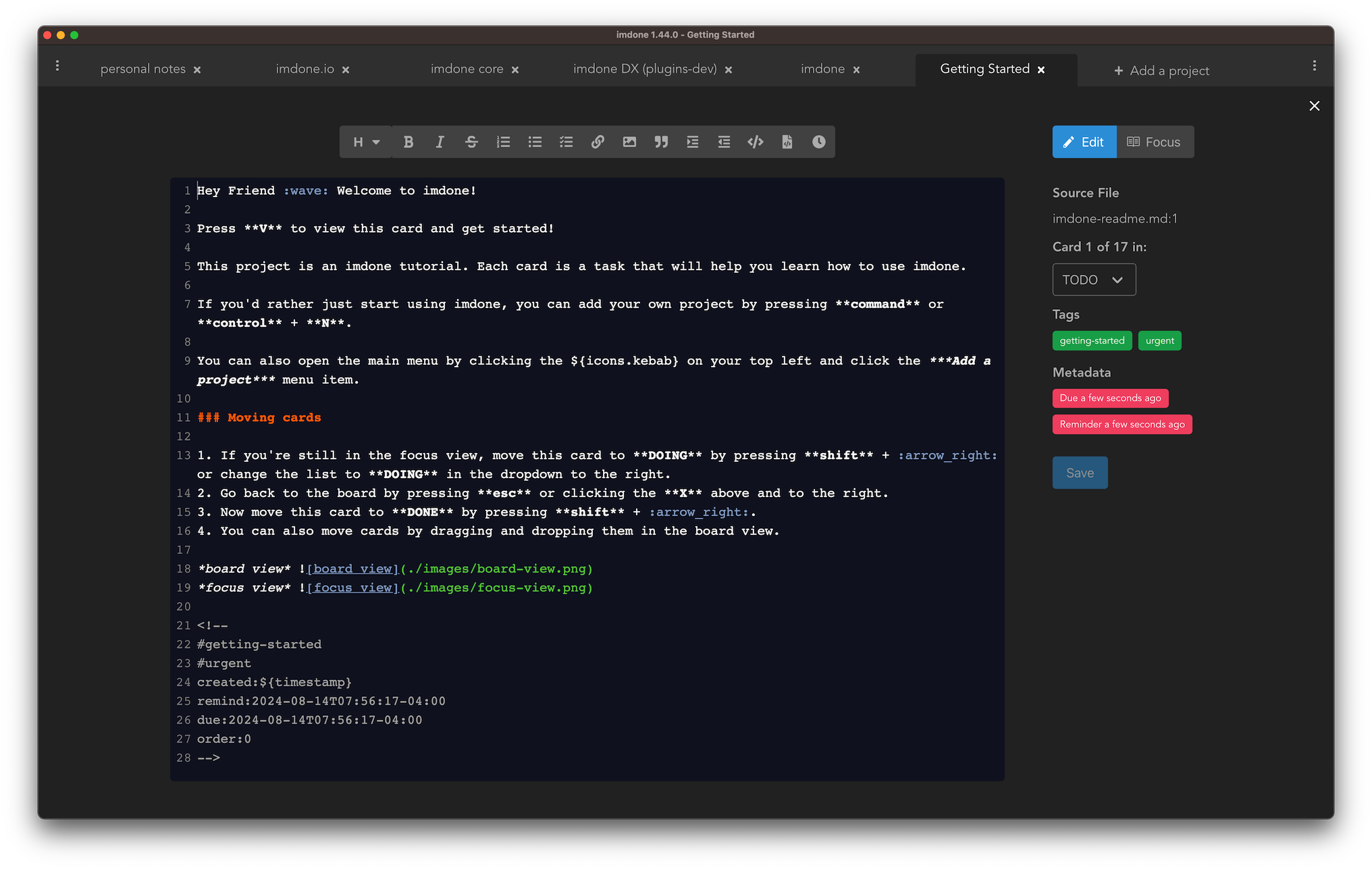Insert an image
Viewport: 1372px width, 869px height.
tap(629, 142)
